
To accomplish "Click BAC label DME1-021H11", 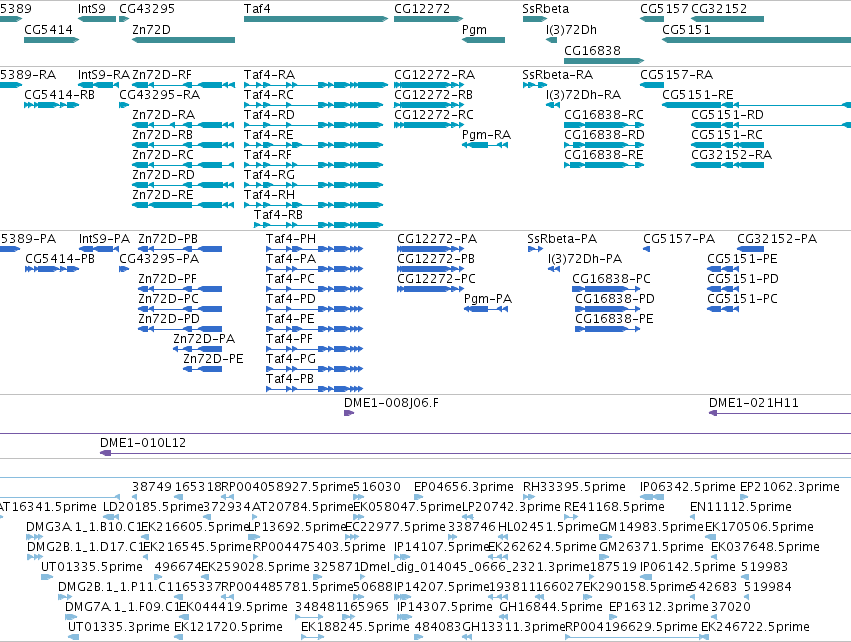I will click(754, 403).
